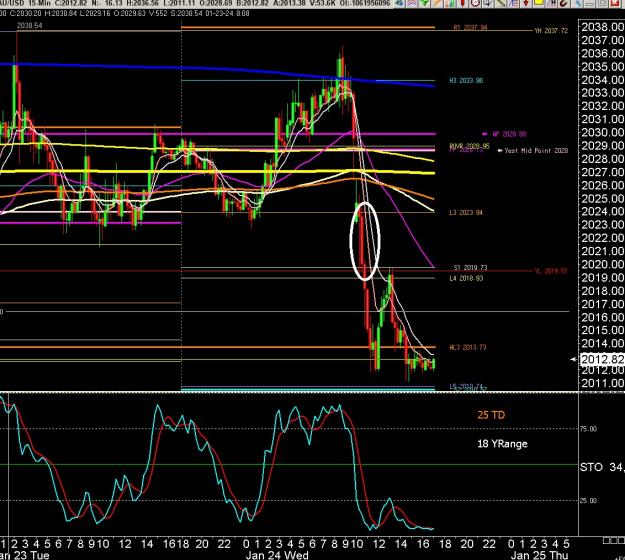Click 2024.00 on the price axis

pos(602,212)
